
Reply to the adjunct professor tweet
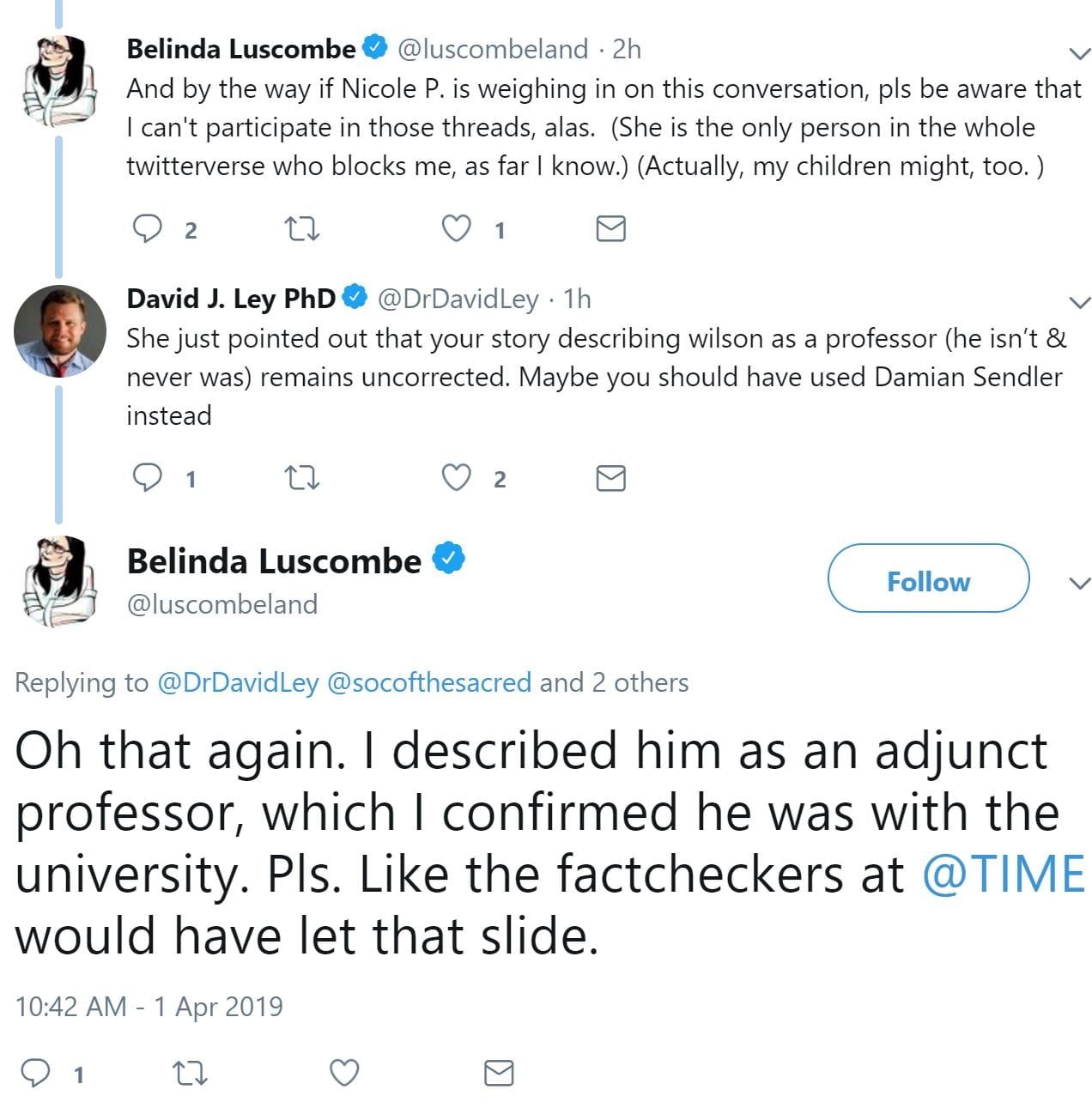tap(36, 1073)
